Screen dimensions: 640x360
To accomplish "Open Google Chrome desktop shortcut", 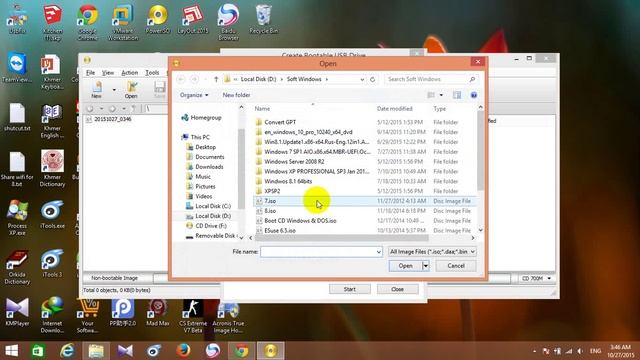I will point(87,22).
